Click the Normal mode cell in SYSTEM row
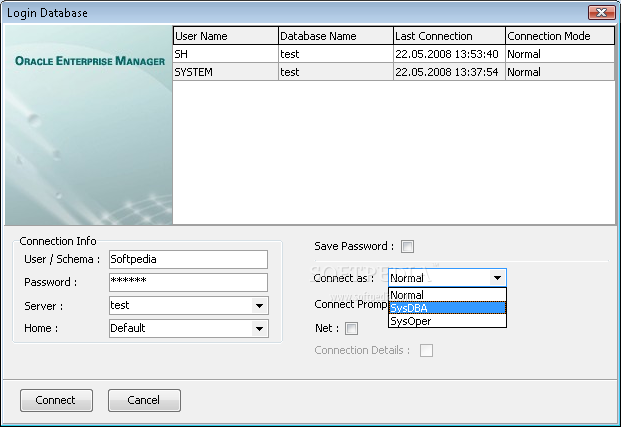The image size is (621, 427). 560,72
